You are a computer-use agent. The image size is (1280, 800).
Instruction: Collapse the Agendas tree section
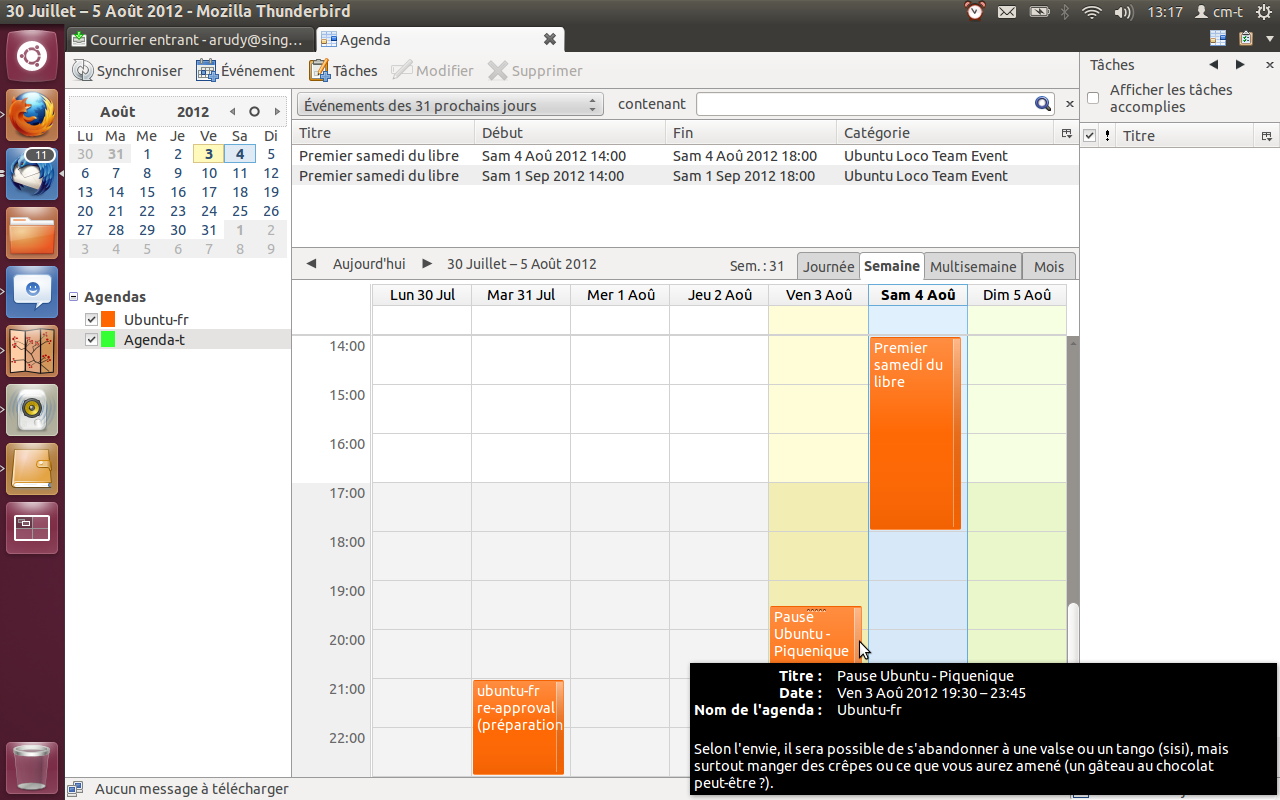74,297
